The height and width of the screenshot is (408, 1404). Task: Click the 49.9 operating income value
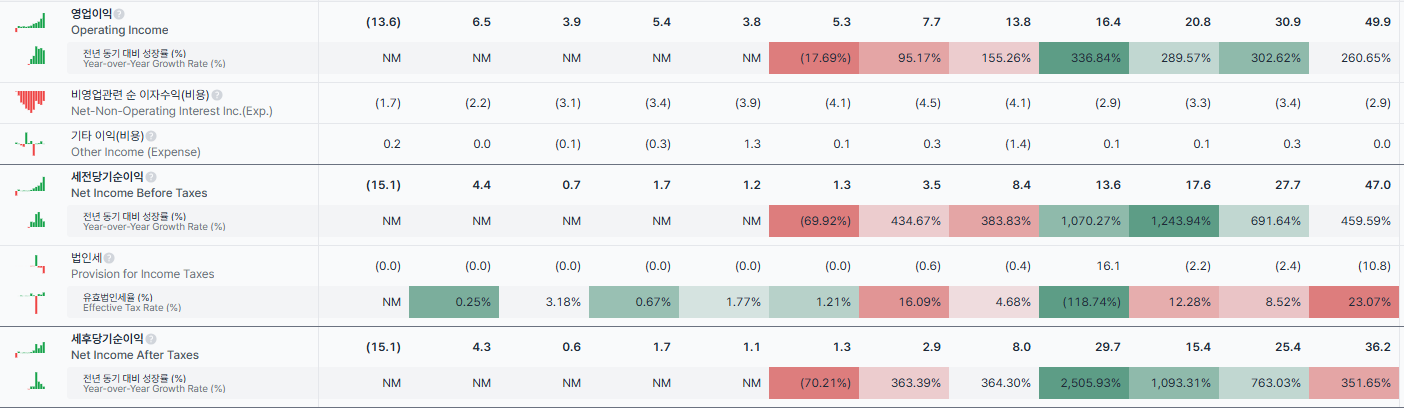pos(1378,21)
